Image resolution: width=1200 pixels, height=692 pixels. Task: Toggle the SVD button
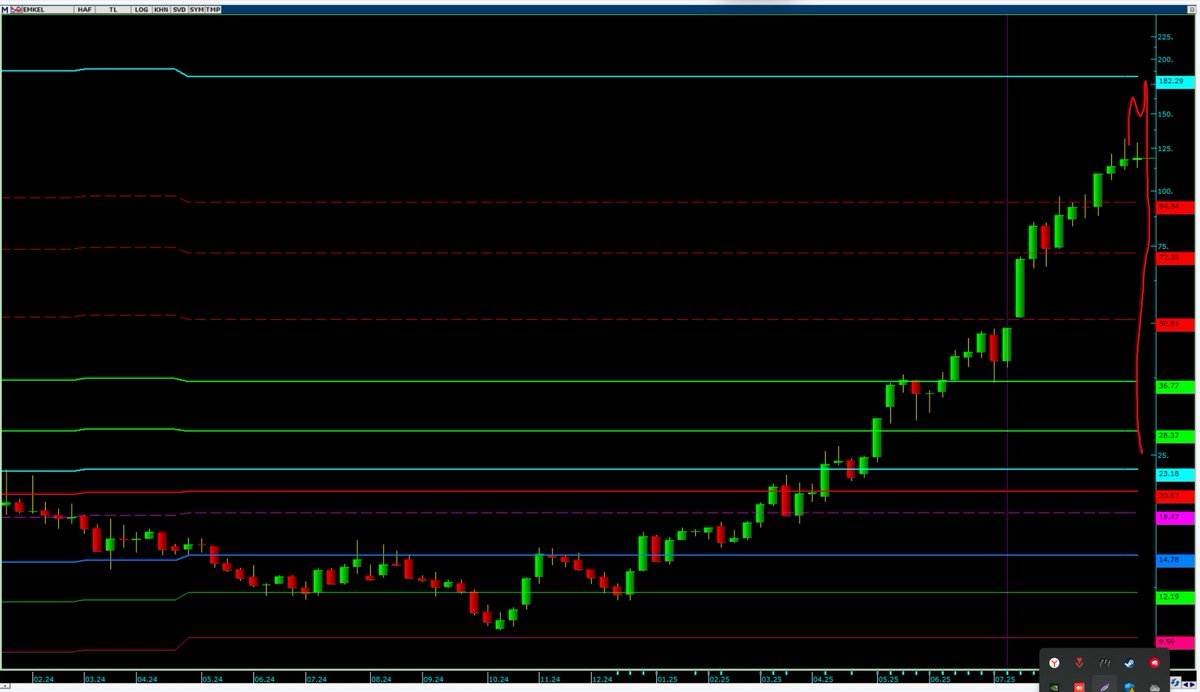pos(179,10)
